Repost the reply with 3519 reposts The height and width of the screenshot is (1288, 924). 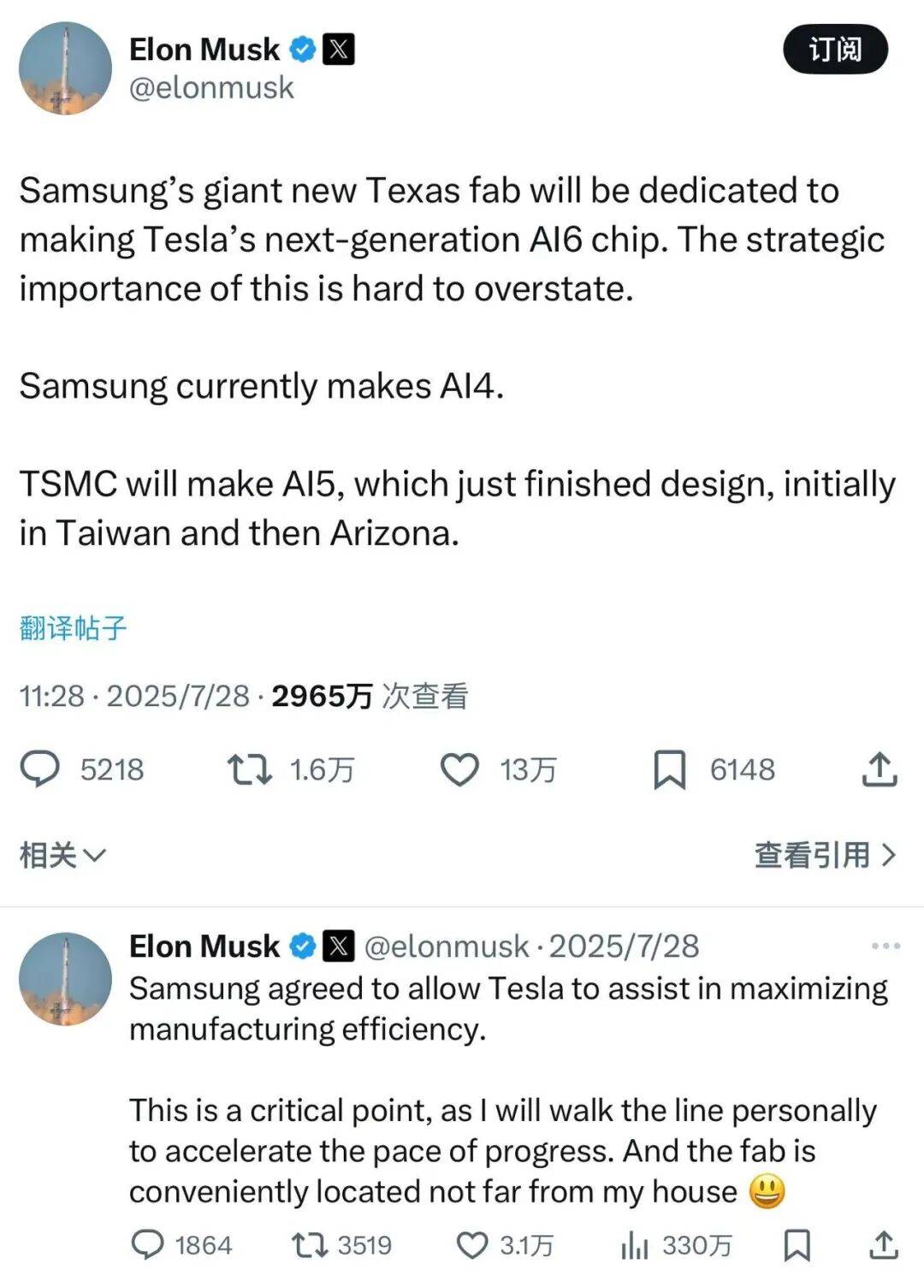tap(310, 1244)
